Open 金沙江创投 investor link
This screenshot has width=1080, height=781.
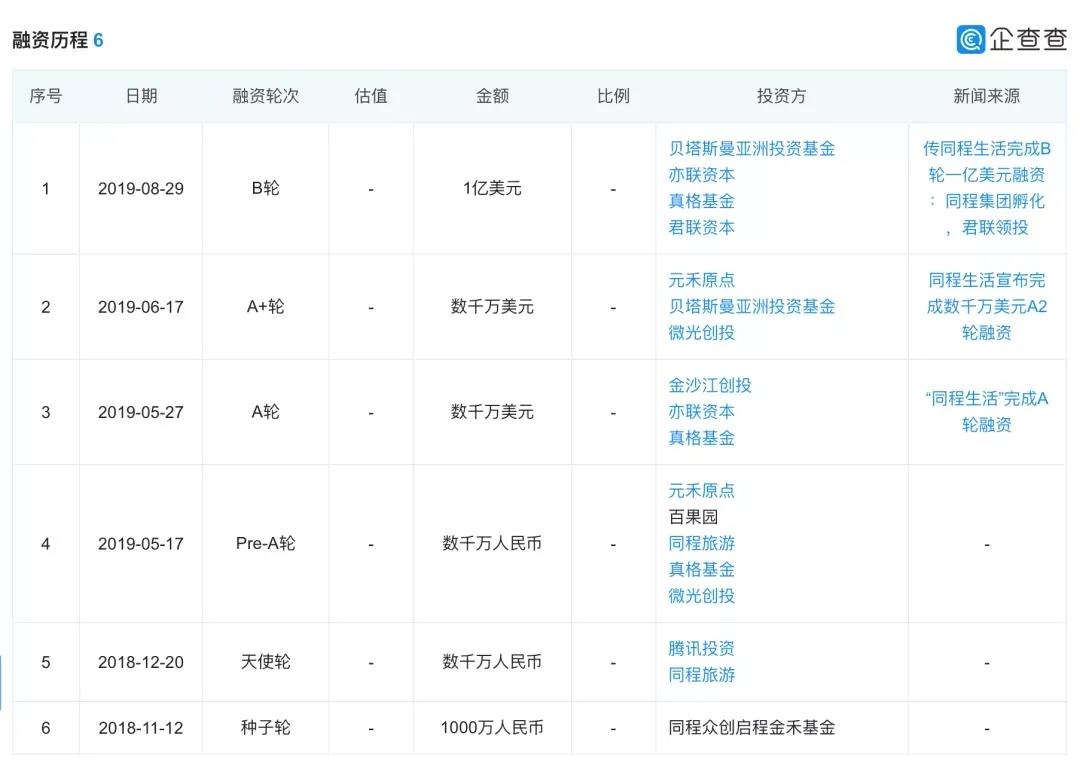click(x=709, y=386)
